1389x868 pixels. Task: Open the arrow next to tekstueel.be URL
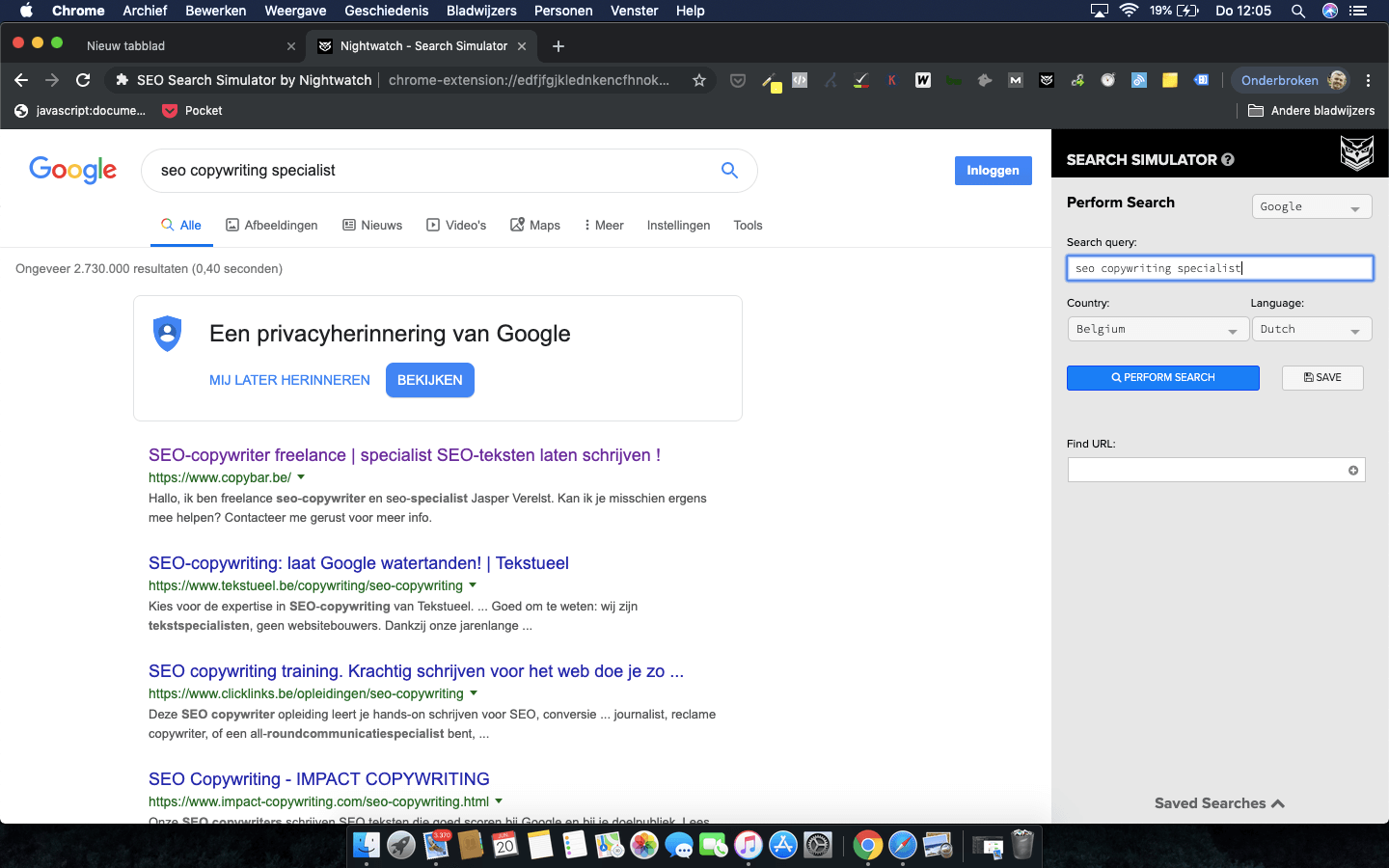pyautogui.click(x=473, y=585)
